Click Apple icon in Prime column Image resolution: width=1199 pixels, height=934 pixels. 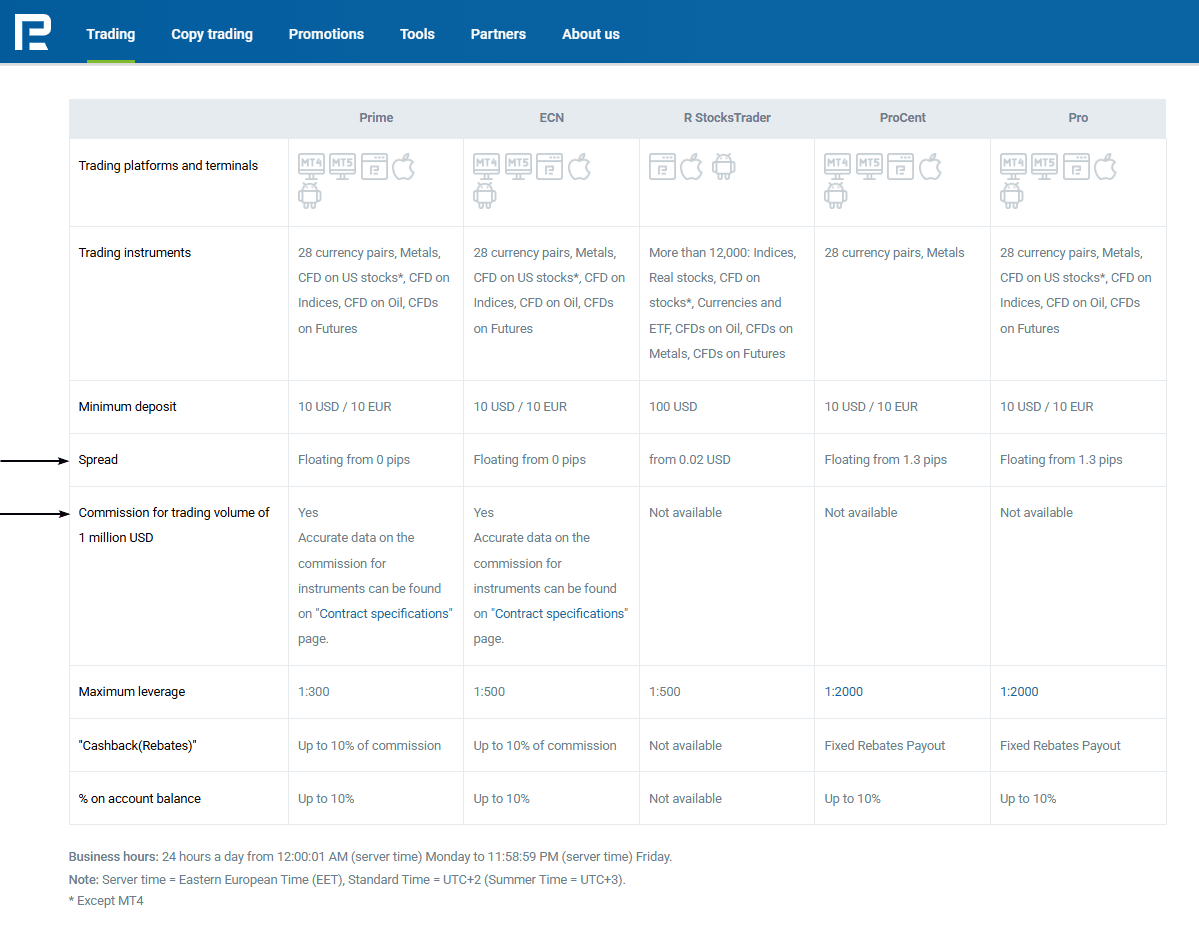click(x=404, y=166)
